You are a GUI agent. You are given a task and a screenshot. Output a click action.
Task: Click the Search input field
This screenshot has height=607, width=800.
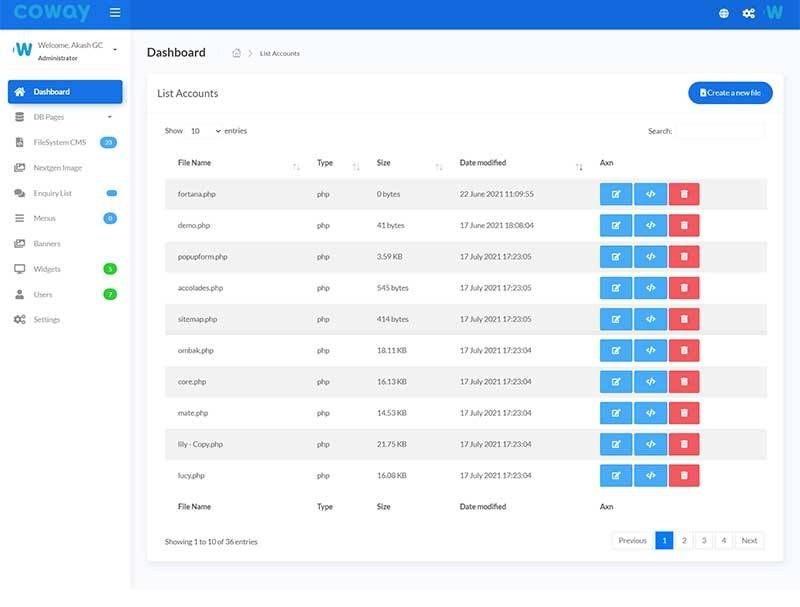point(719,131)
